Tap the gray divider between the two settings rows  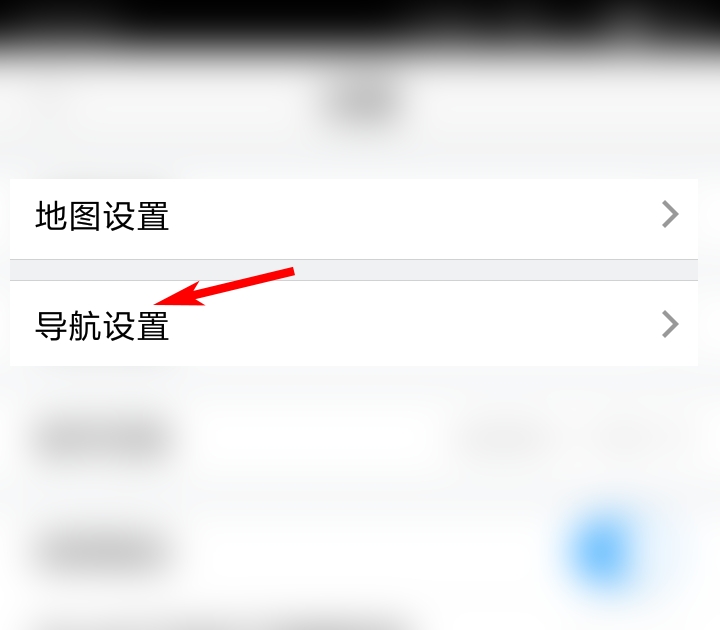[354, 270]
